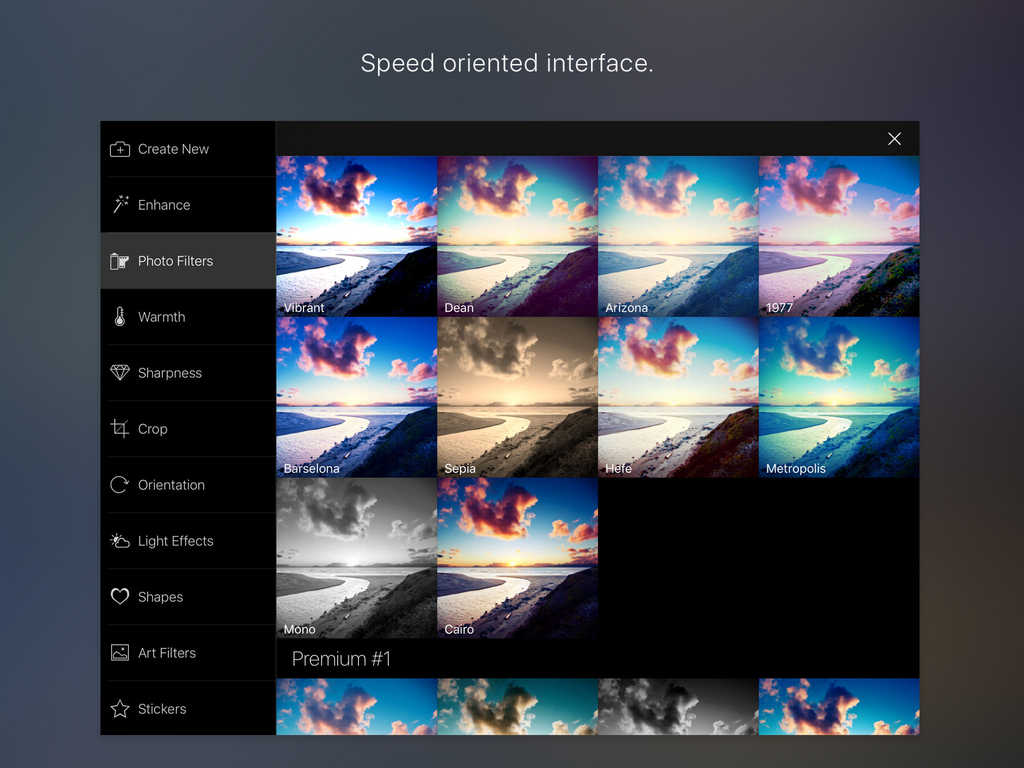1024x768 pixels.
Task: Click the Create New camera icon
Action: (x=120, y=149)
